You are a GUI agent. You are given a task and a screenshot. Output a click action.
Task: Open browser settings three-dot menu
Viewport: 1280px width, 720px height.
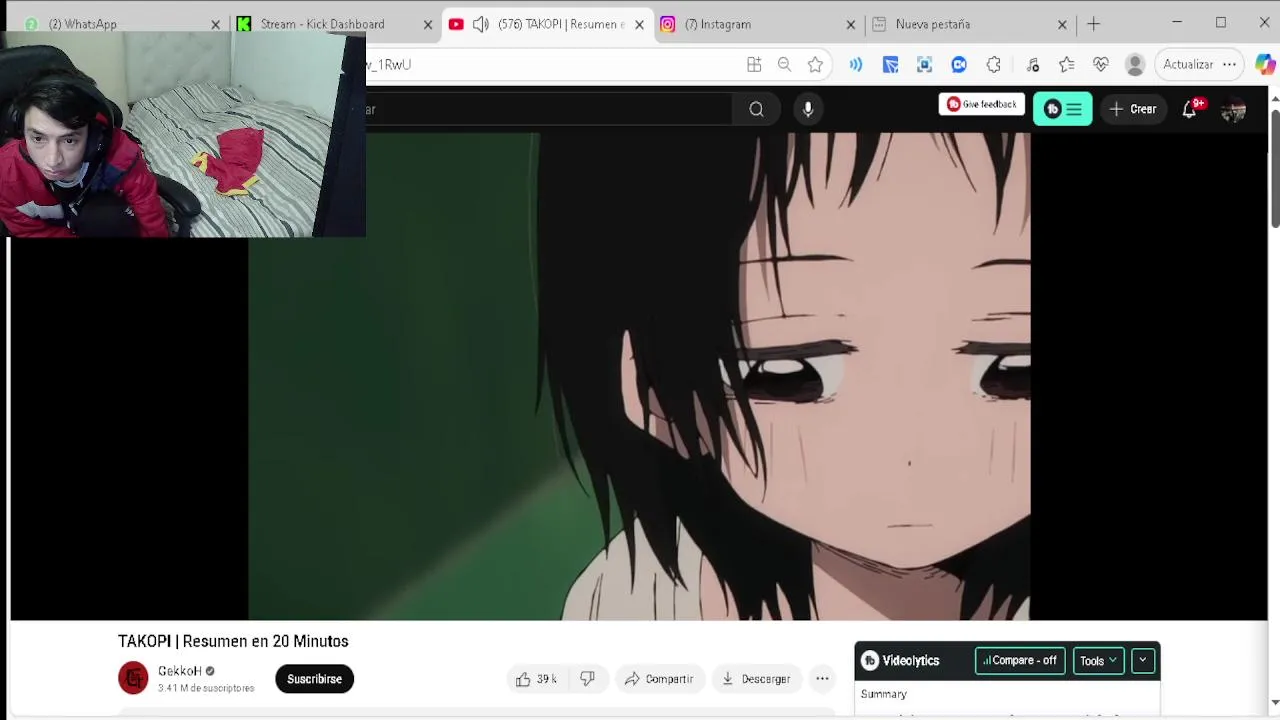1229,65
